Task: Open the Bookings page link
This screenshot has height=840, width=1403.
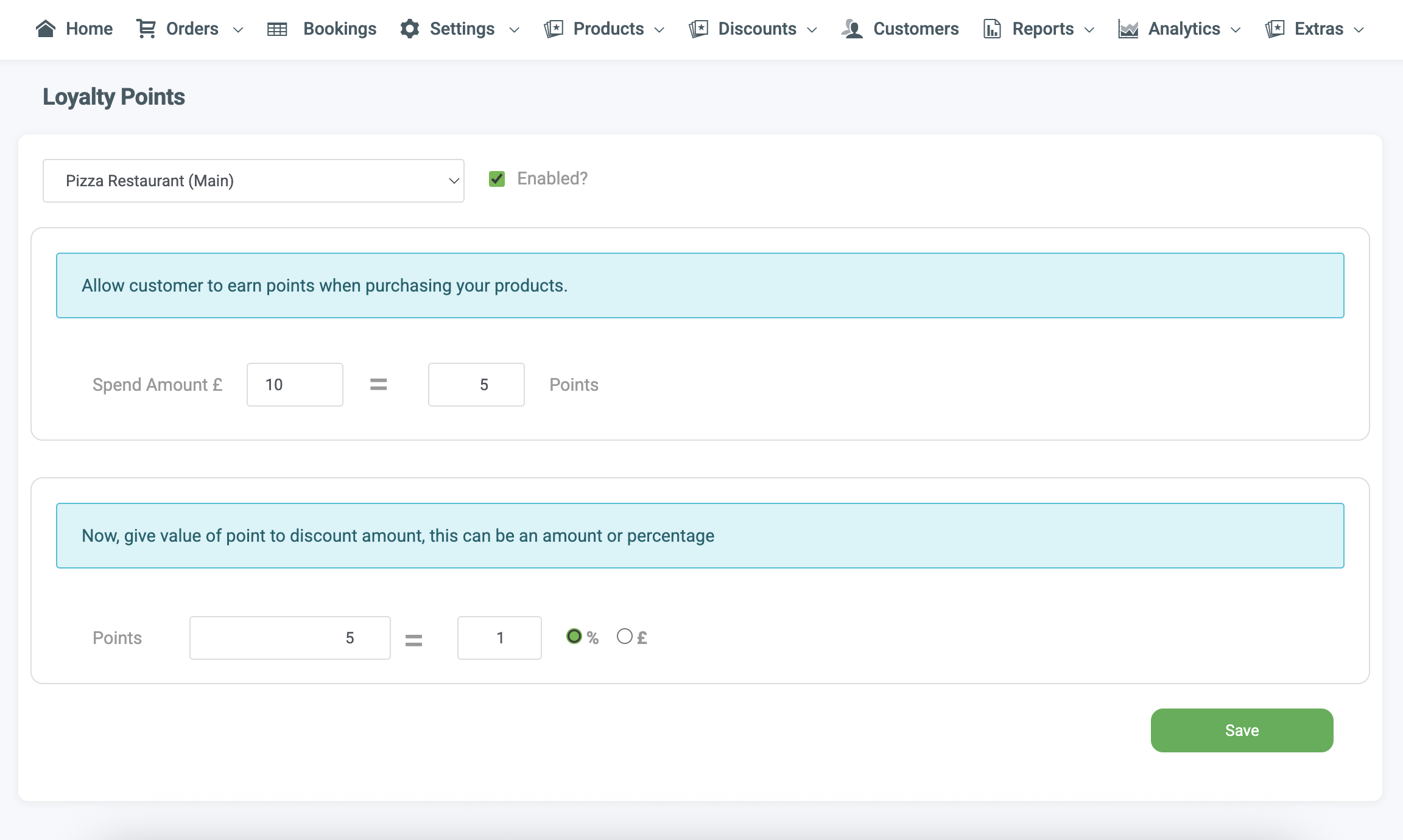Action: pos(340,29)
